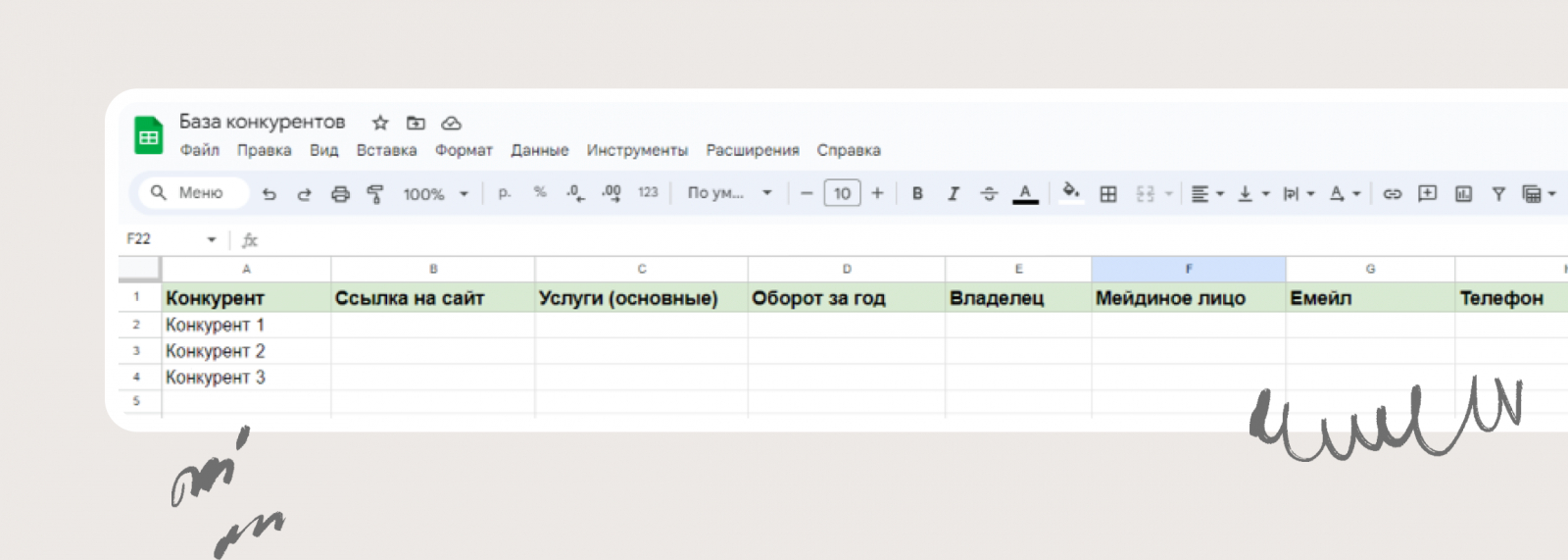Open the Инструменты menu
The width and height of the screenshot is (1568, 560).
637,150
